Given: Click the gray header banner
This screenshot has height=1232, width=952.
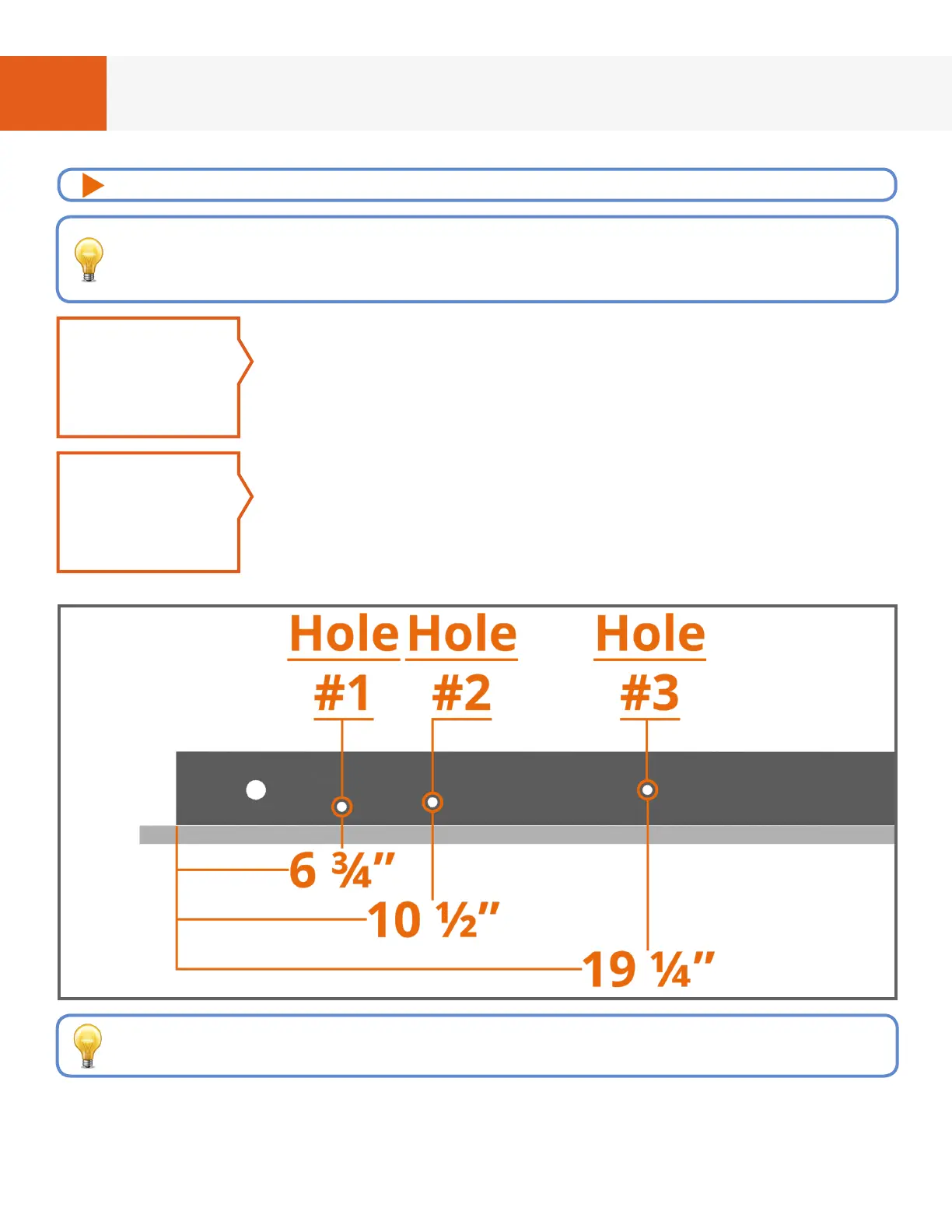Looking at the screenshot, I should tap(529, 93).
